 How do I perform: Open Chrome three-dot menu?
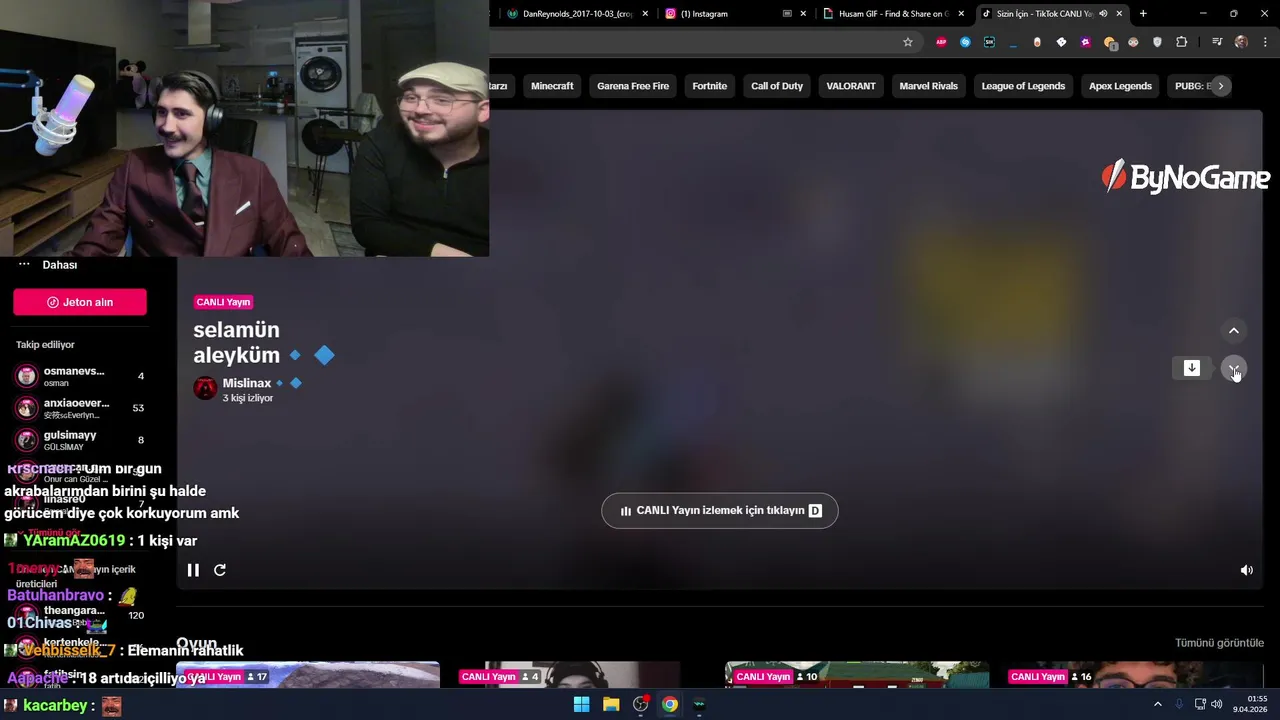1266,42
